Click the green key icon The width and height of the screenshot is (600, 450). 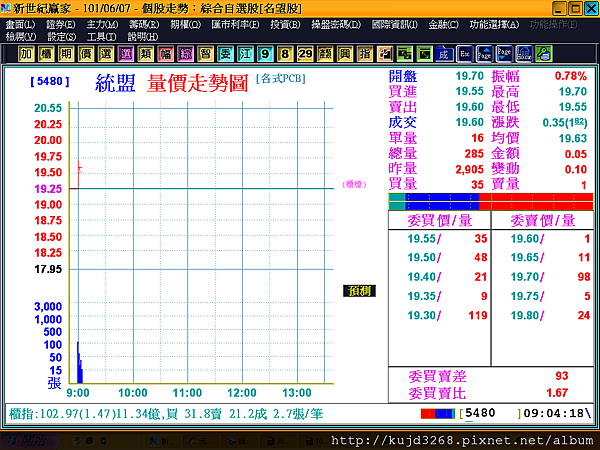click(544, 54)
